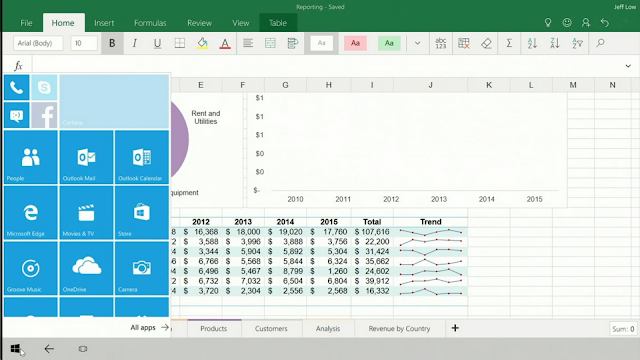Open font size box showing 10
The height and width of the screenshot is (360, 640).
84,43
